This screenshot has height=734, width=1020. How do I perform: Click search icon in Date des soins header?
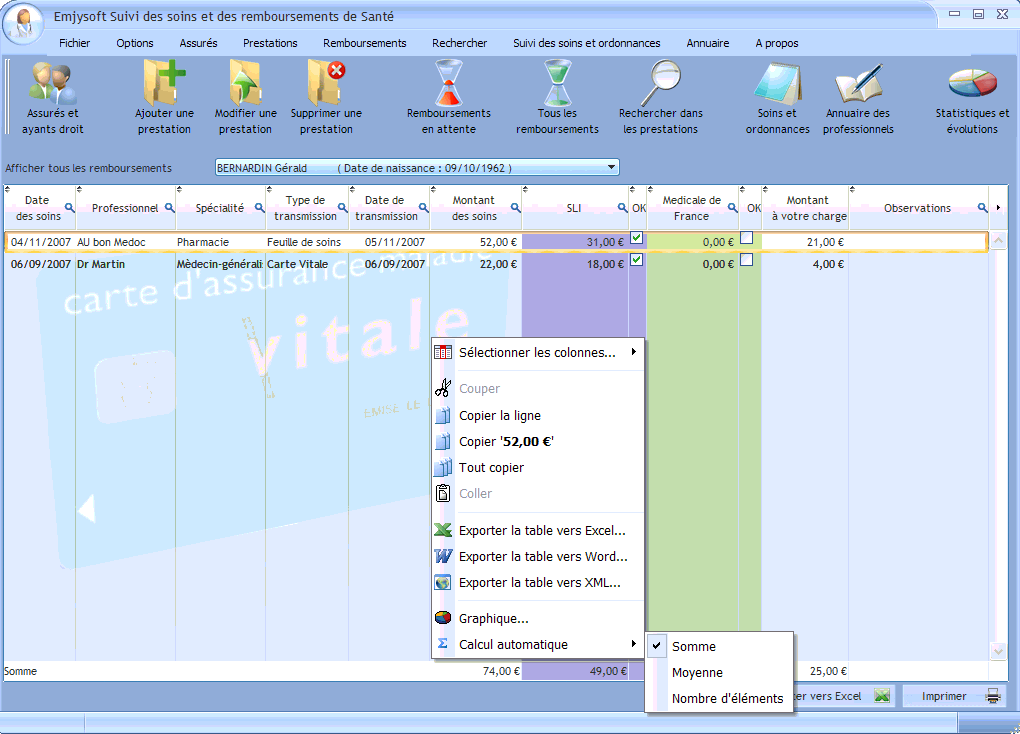69,208
